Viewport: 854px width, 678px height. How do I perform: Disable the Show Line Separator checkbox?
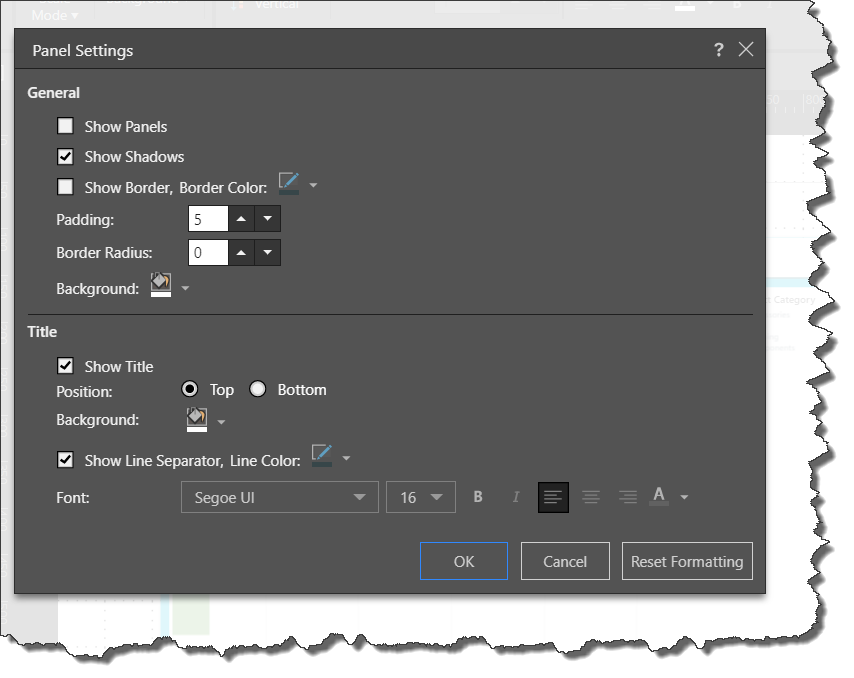(66, 460)
